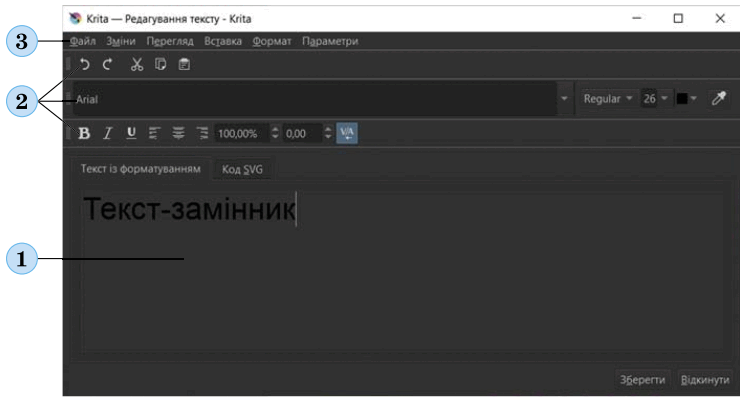Align text to the right
The image size is (742, 397).
[202, 134]
